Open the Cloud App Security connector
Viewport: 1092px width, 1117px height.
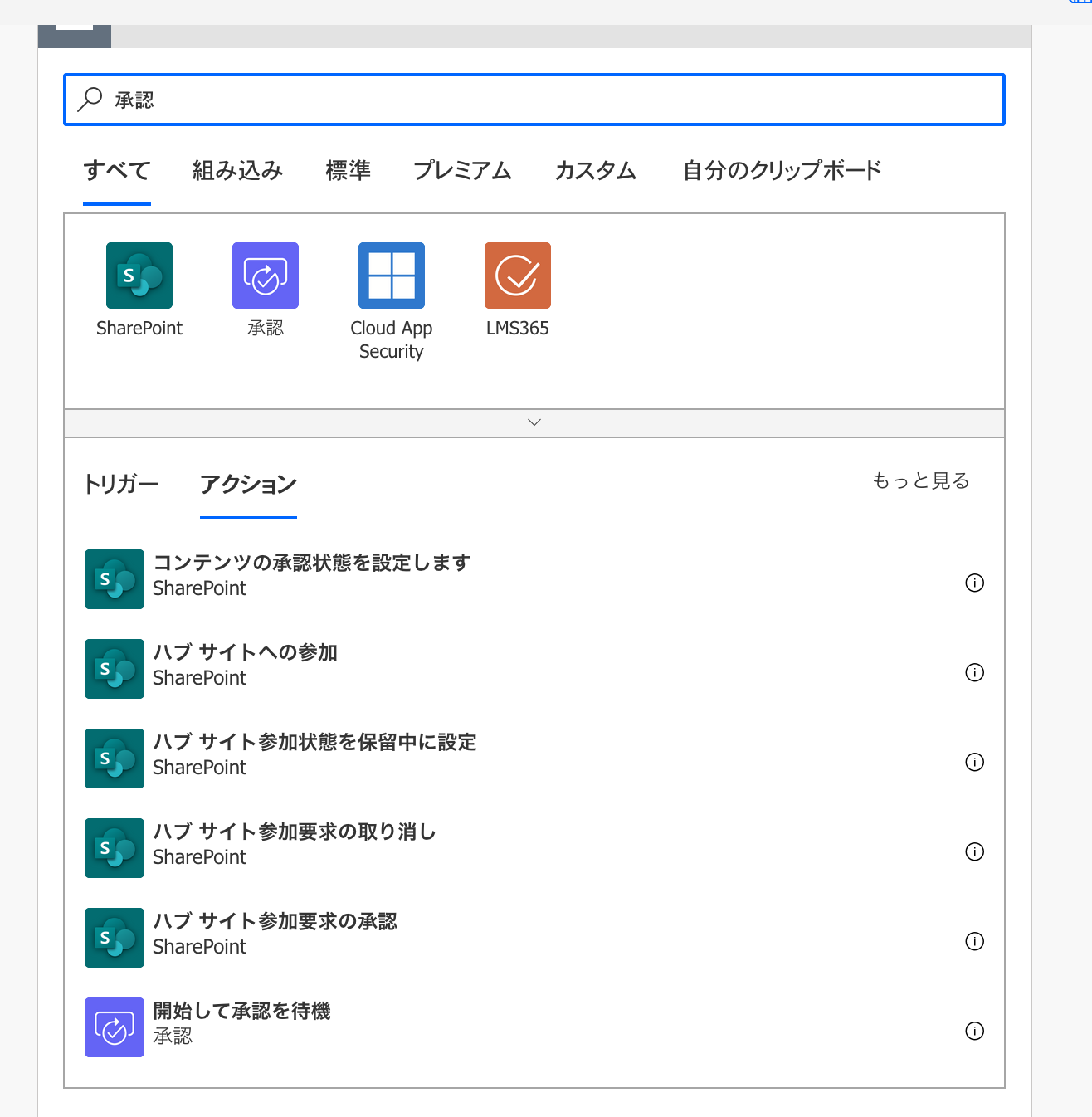point(391,275)
